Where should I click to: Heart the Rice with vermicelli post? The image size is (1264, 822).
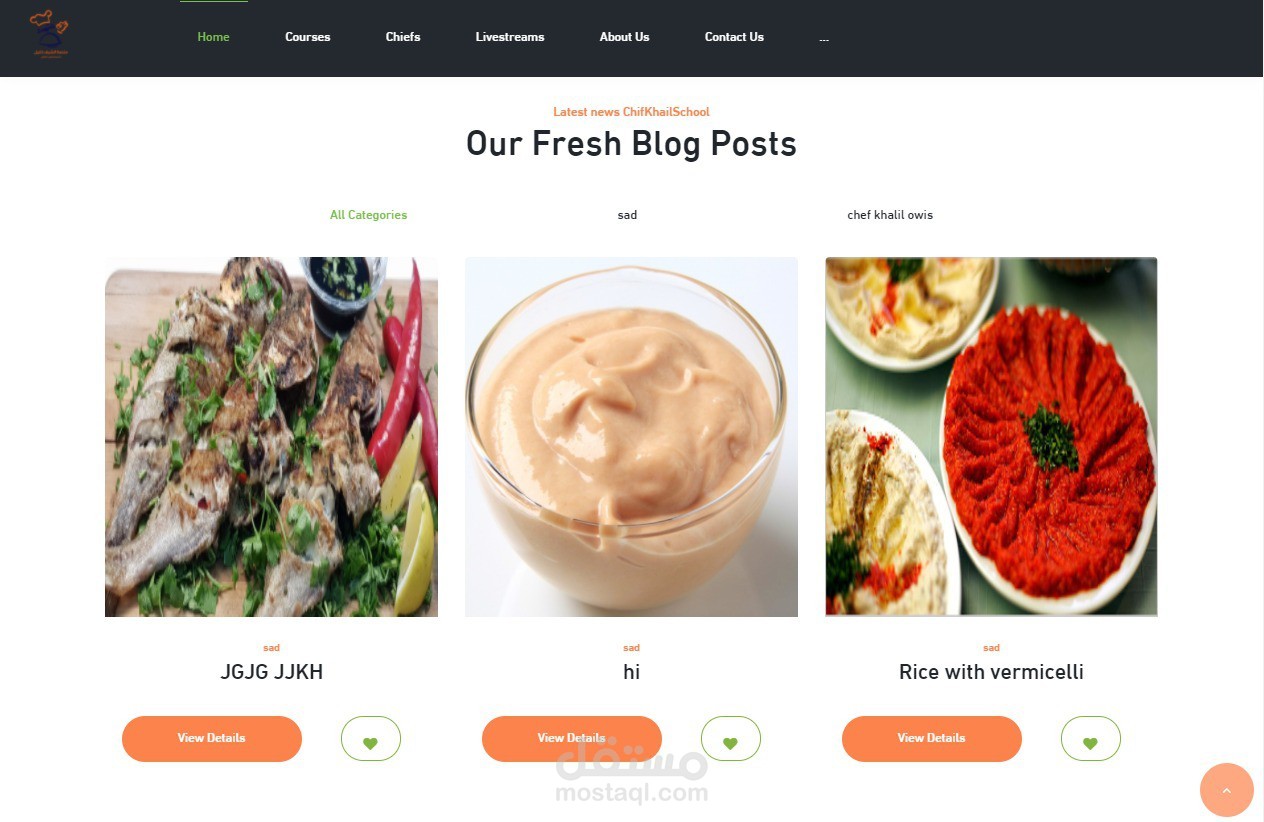[1091, 739]
